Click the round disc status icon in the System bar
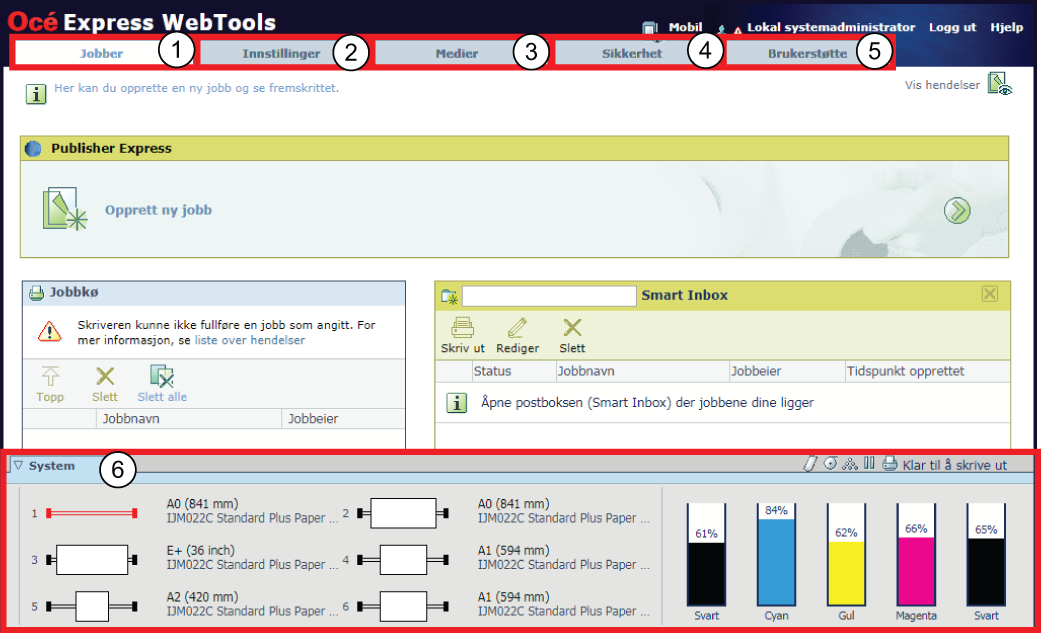The width and height of the screenshot is (1041, 633). coord(830,464)
